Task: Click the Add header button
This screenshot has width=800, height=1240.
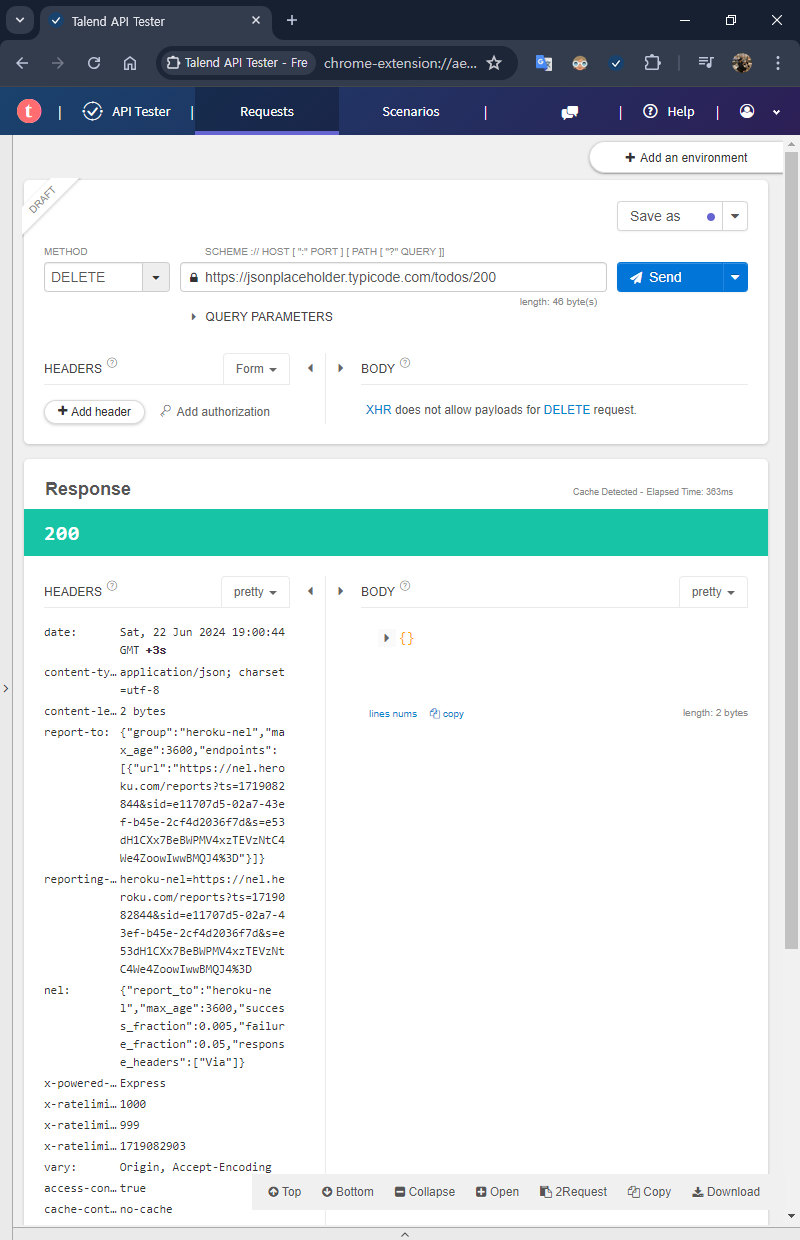Action: [x=94, y=411]
